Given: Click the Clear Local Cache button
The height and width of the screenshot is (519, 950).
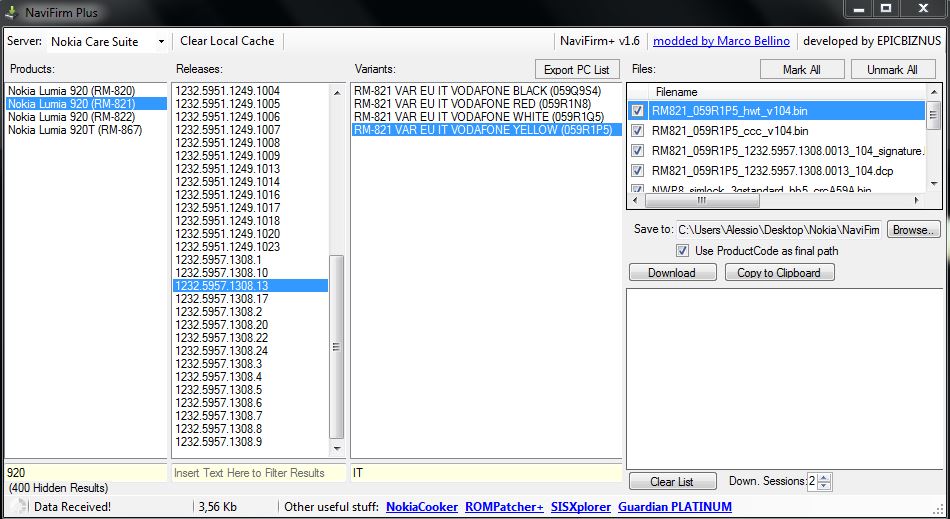Looking at the screenshot, I should click(227, 41).
